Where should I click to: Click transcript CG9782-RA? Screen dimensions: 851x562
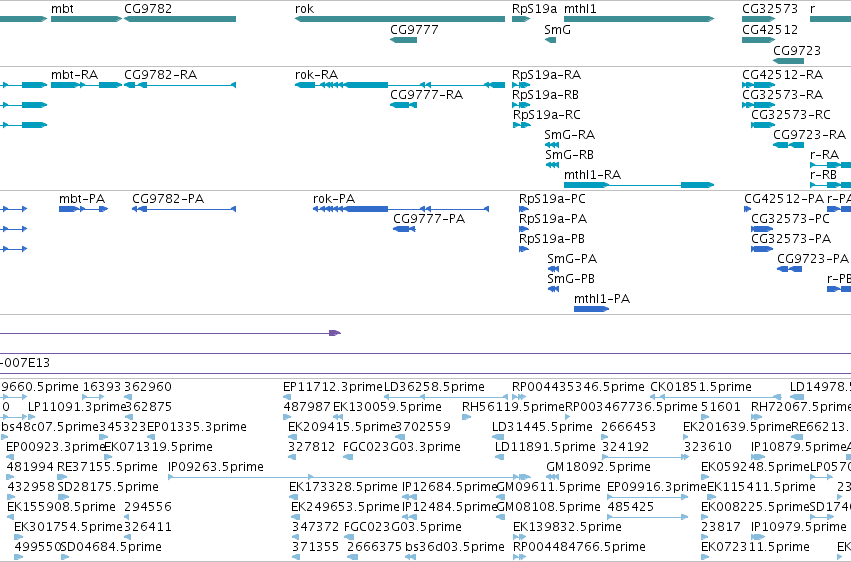pos(180,85)
